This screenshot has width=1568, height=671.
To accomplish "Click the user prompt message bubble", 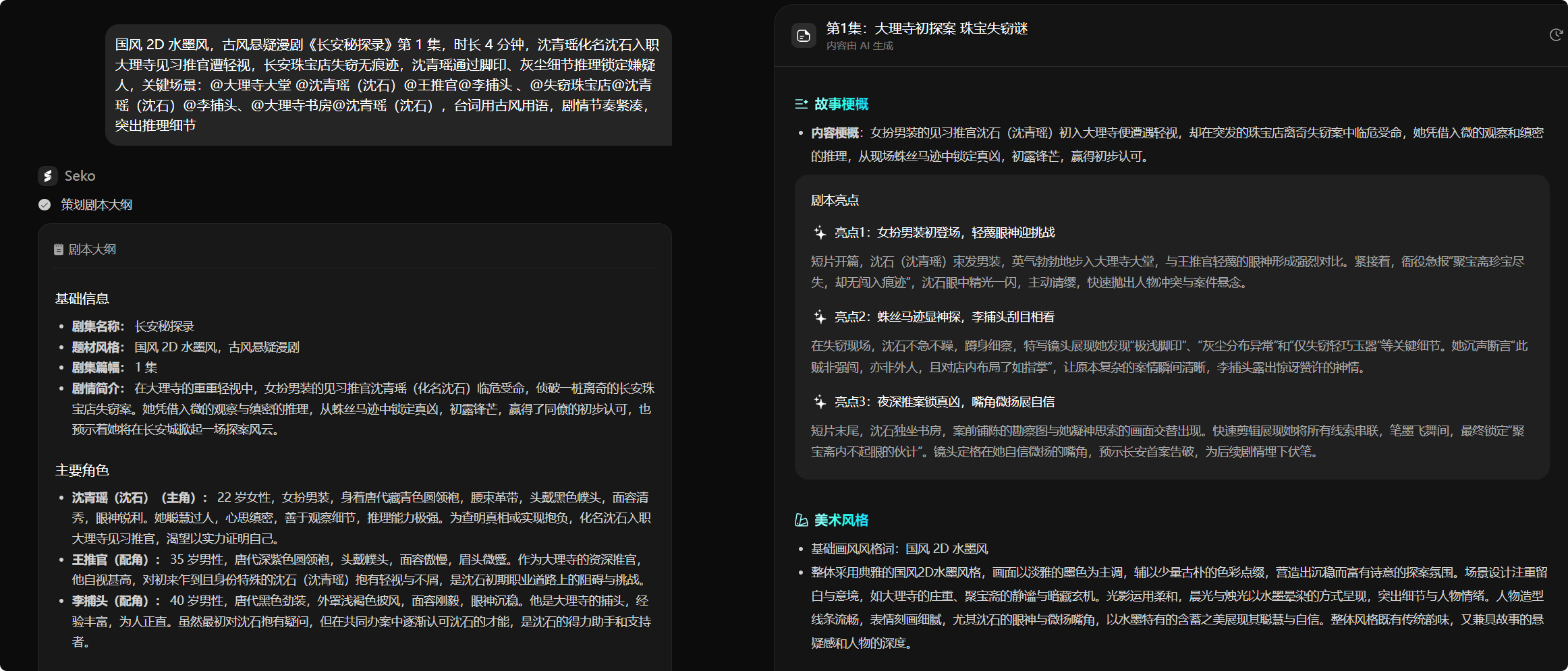I will [388, 85].
